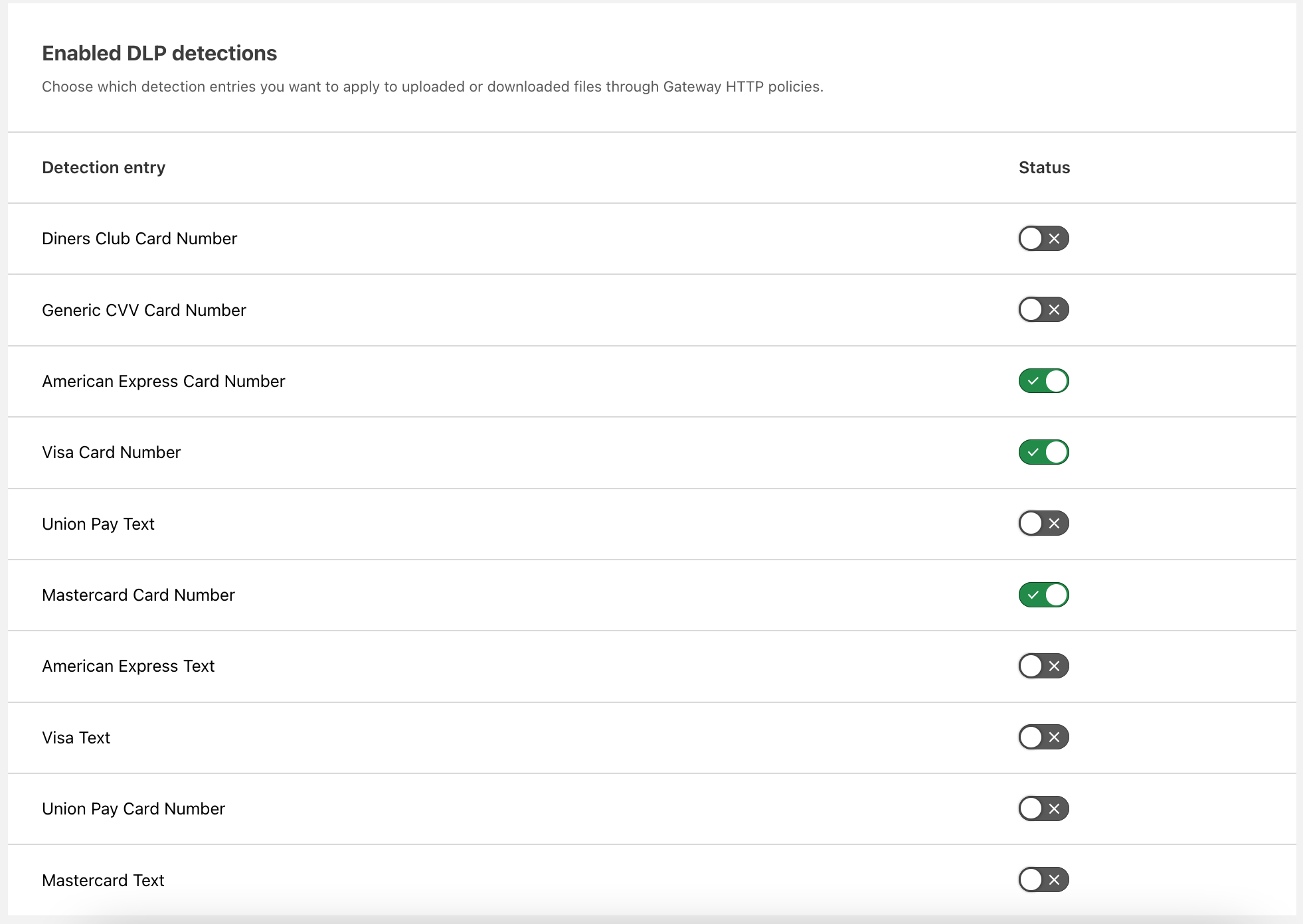Viewport: 1303px width, 924px height.
Task: Enable the Visa Text toggle
Action: (x=1043, y=737)
